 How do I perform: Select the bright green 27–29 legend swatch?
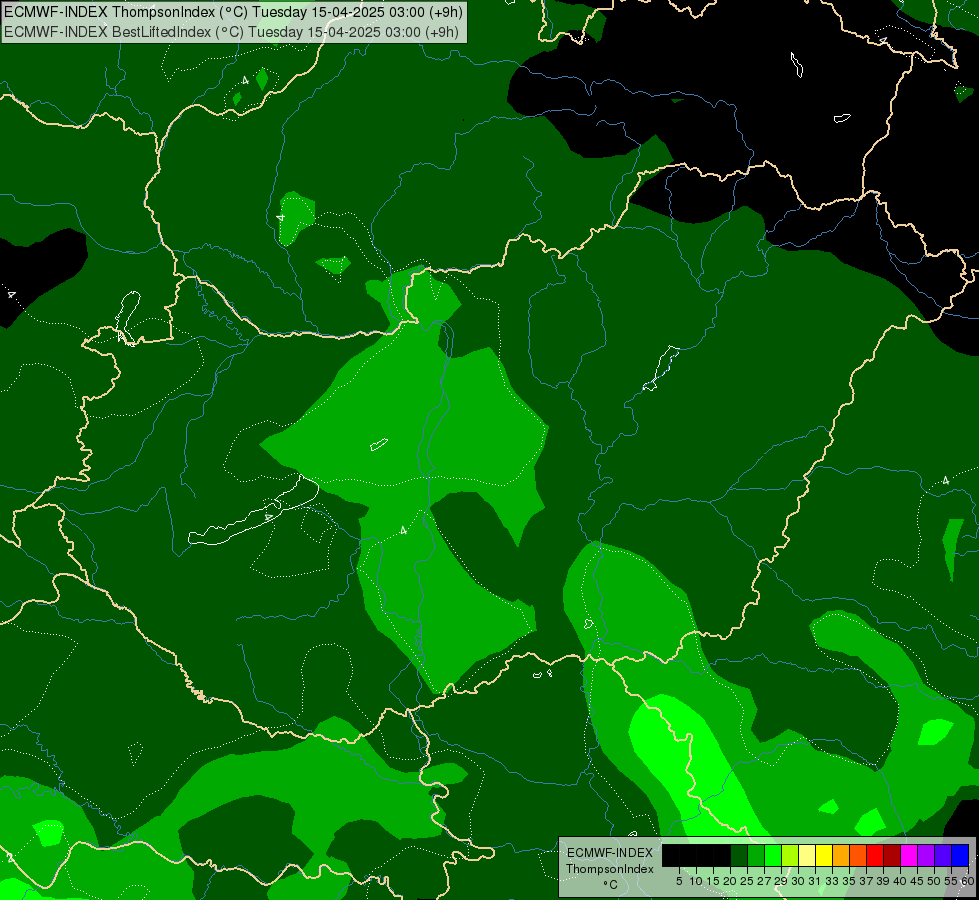773,855
